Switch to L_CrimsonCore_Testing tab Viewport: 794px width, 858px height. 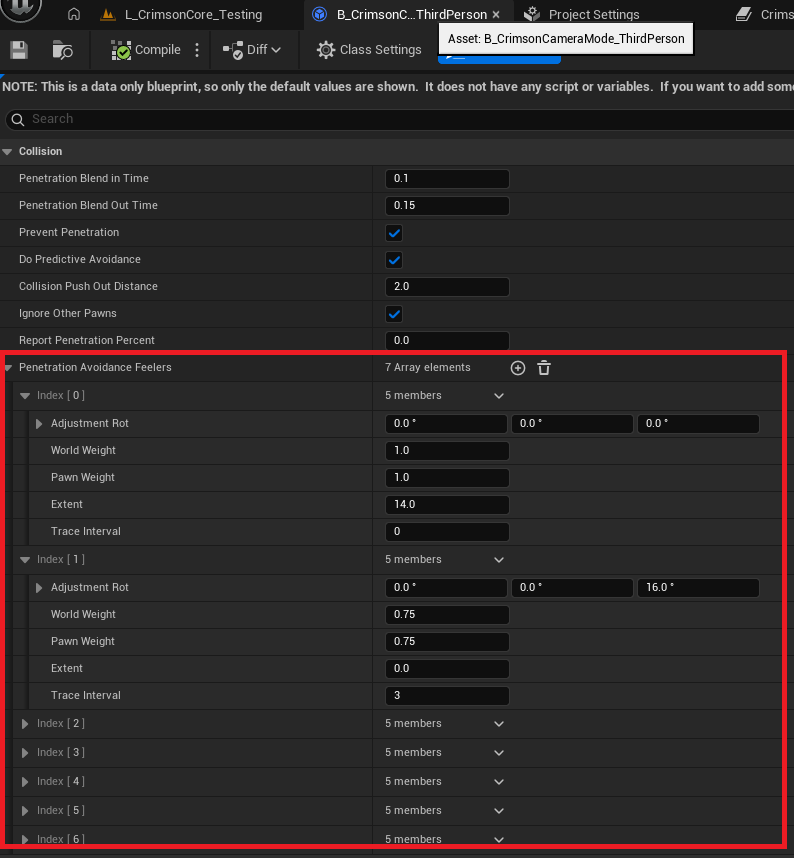click(182, 14)
